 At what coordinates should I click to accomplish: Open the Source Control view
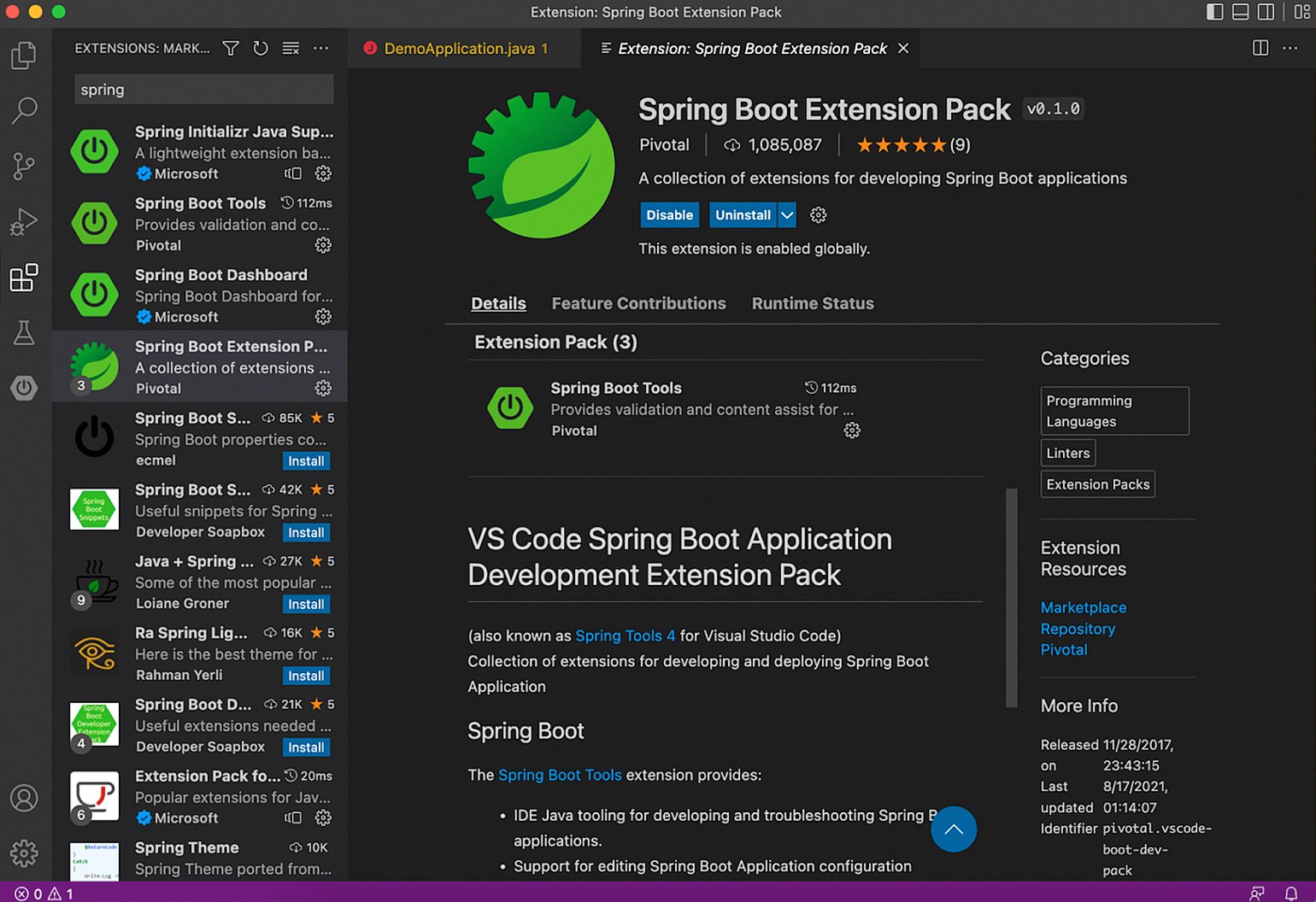(24, 167)
